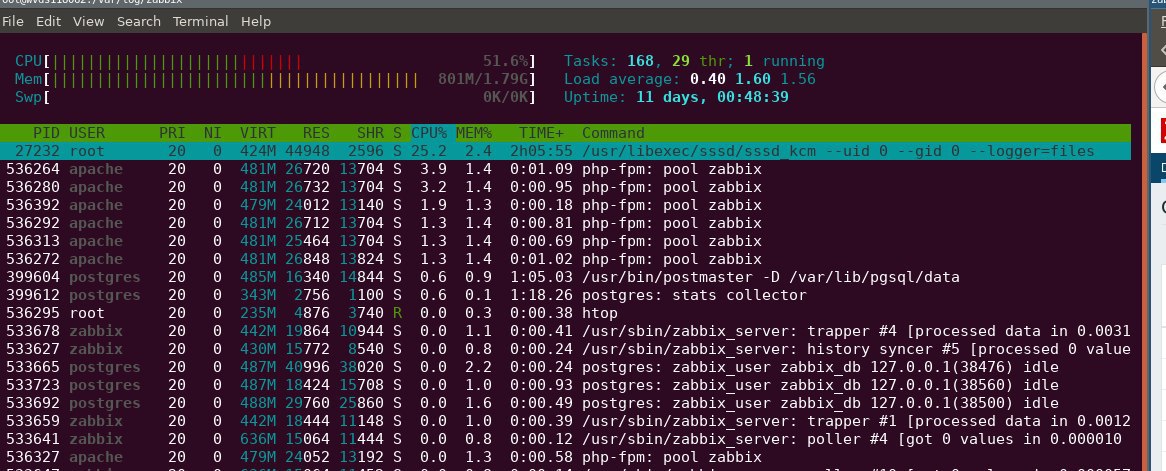Open the File menu
The image size is (1166, 471).
click(x=13, y=22)
